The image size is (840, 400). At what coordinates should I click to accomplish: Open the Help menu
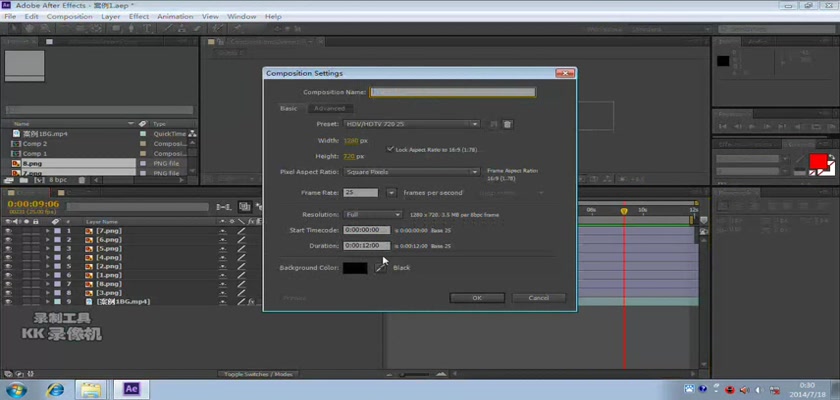point(273,17)
